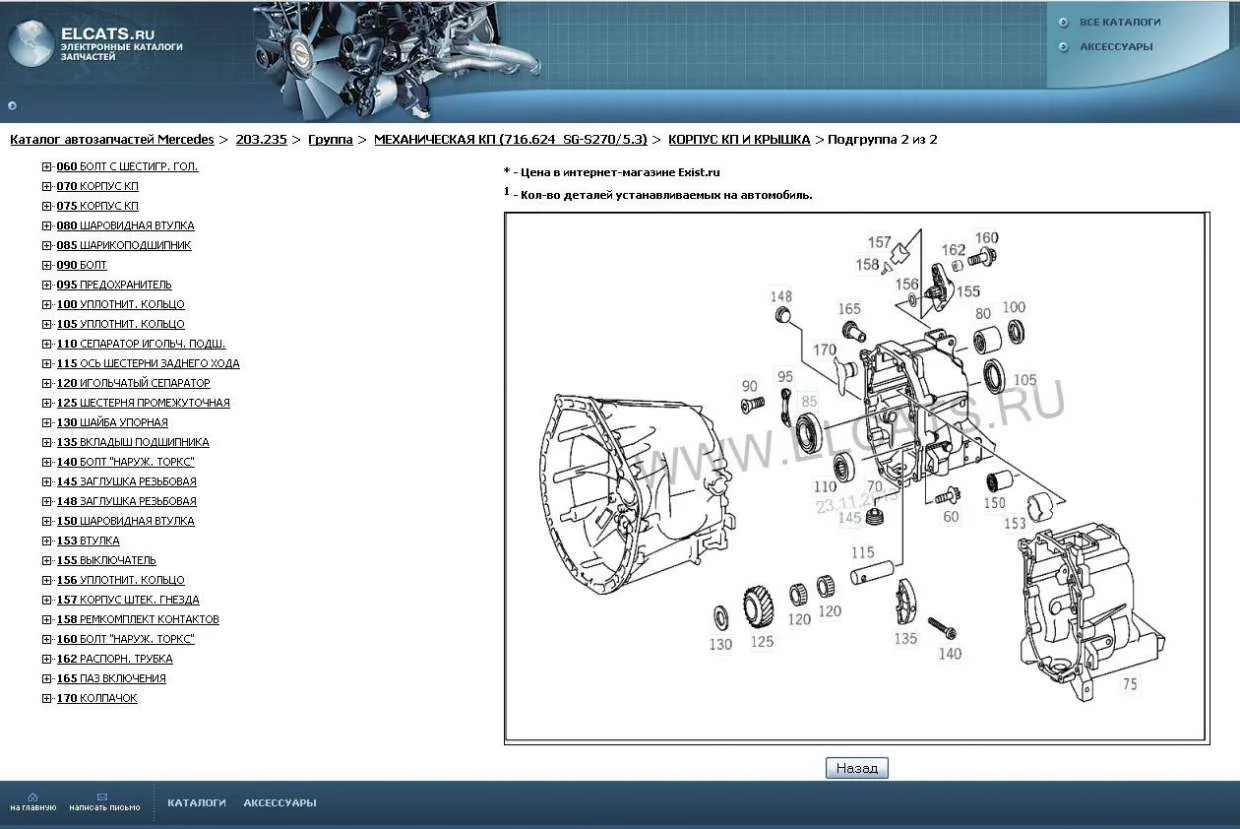The image size is (1240, 829).
Task: Open АКСЕССУАРЫ in the header menu
Action: click(1116, 47)
